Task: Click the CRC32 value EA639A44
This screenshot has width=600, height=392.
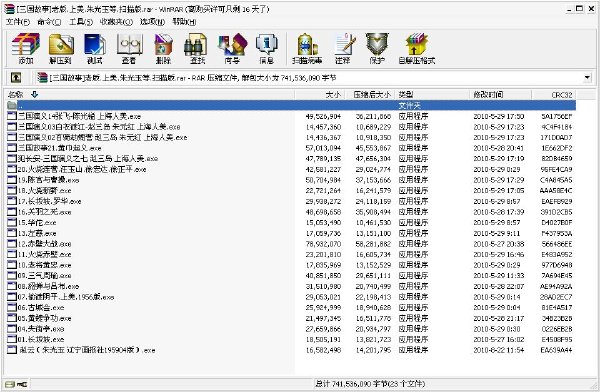Action: (x=556, y=350)
